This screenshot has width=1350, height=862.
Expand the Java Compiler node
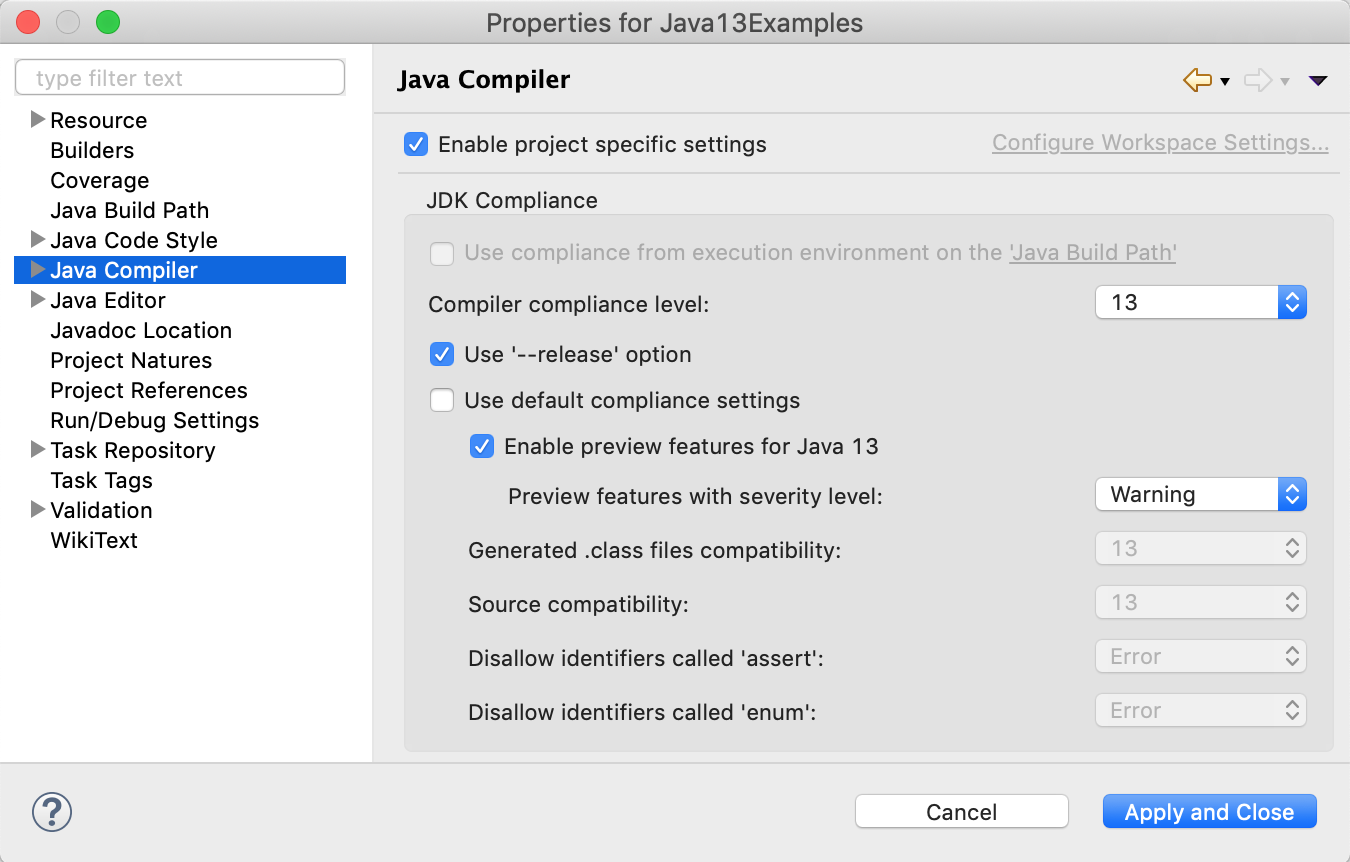(38, 270)
